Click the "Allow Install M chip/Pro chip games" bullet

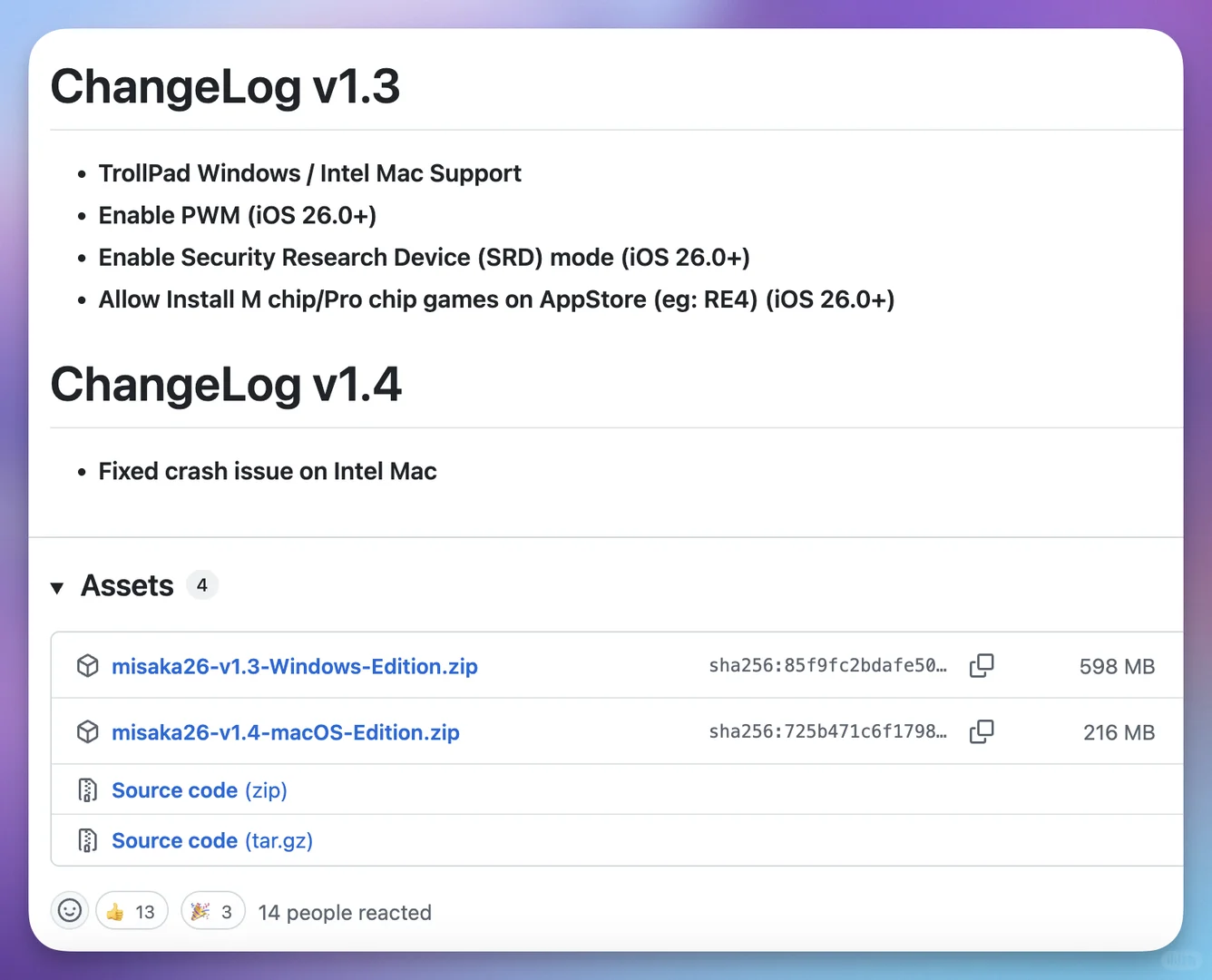point(496,299)
